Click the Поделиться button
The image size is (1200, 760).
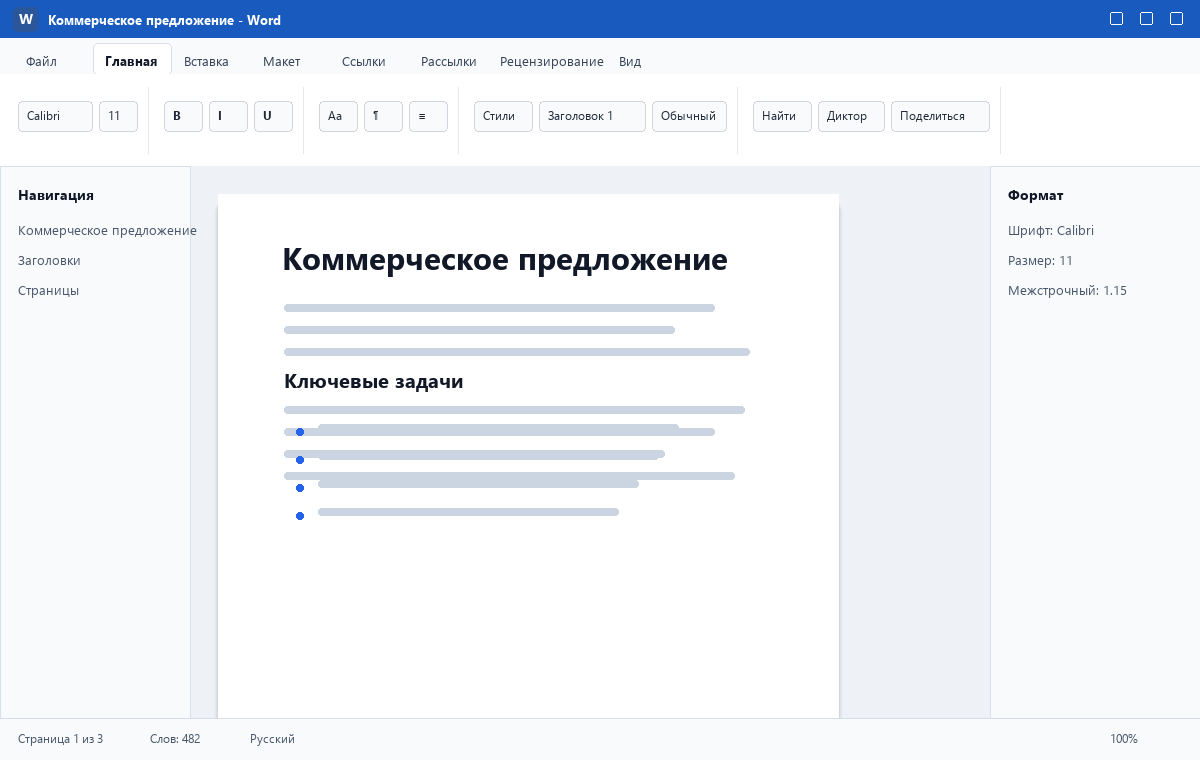[940, 116]
